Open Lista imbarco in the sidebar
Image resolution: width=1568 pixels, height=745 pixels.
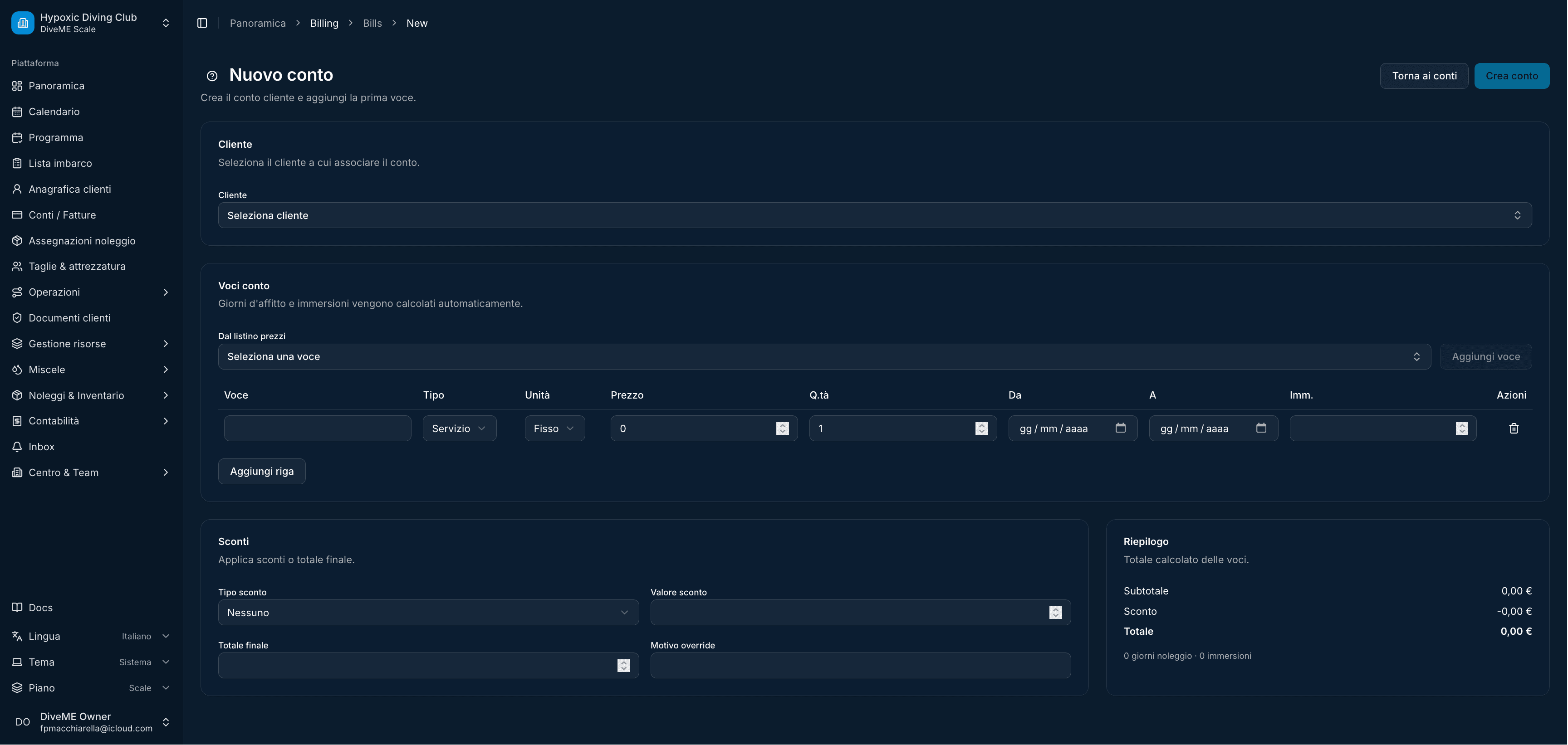[x=91, y=163]
